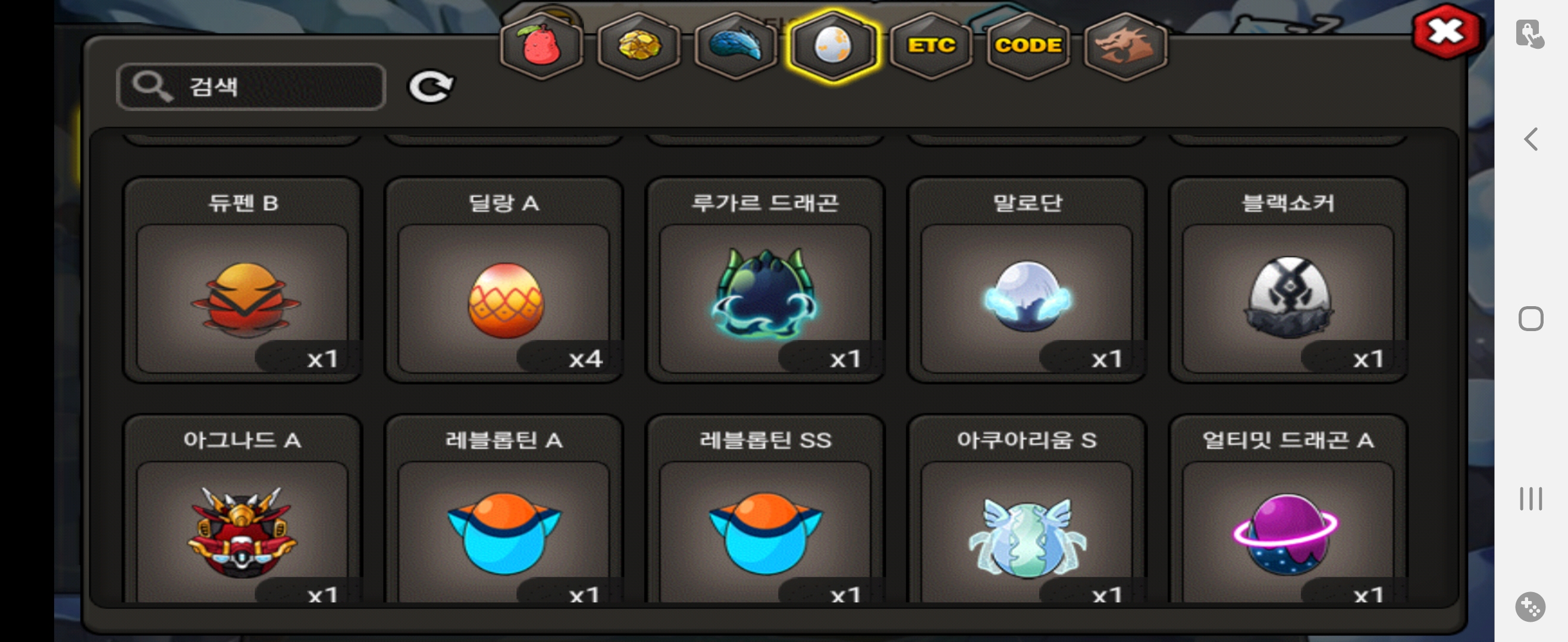The image size is (1568, 642).
Task: Pick the 말로단 egg item
Action: pos(1027,280)
